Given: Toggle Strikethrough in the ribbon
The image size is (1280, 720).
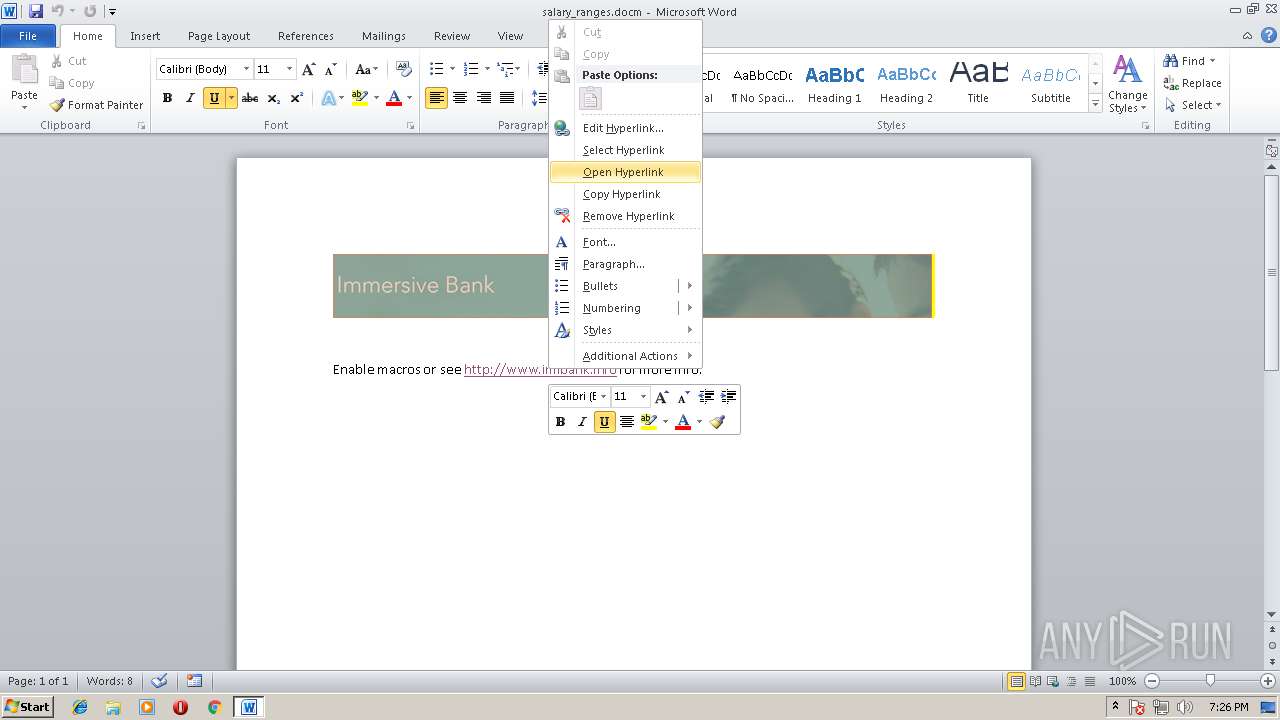Looking at the screenshot, I should [x=250, y=98].
